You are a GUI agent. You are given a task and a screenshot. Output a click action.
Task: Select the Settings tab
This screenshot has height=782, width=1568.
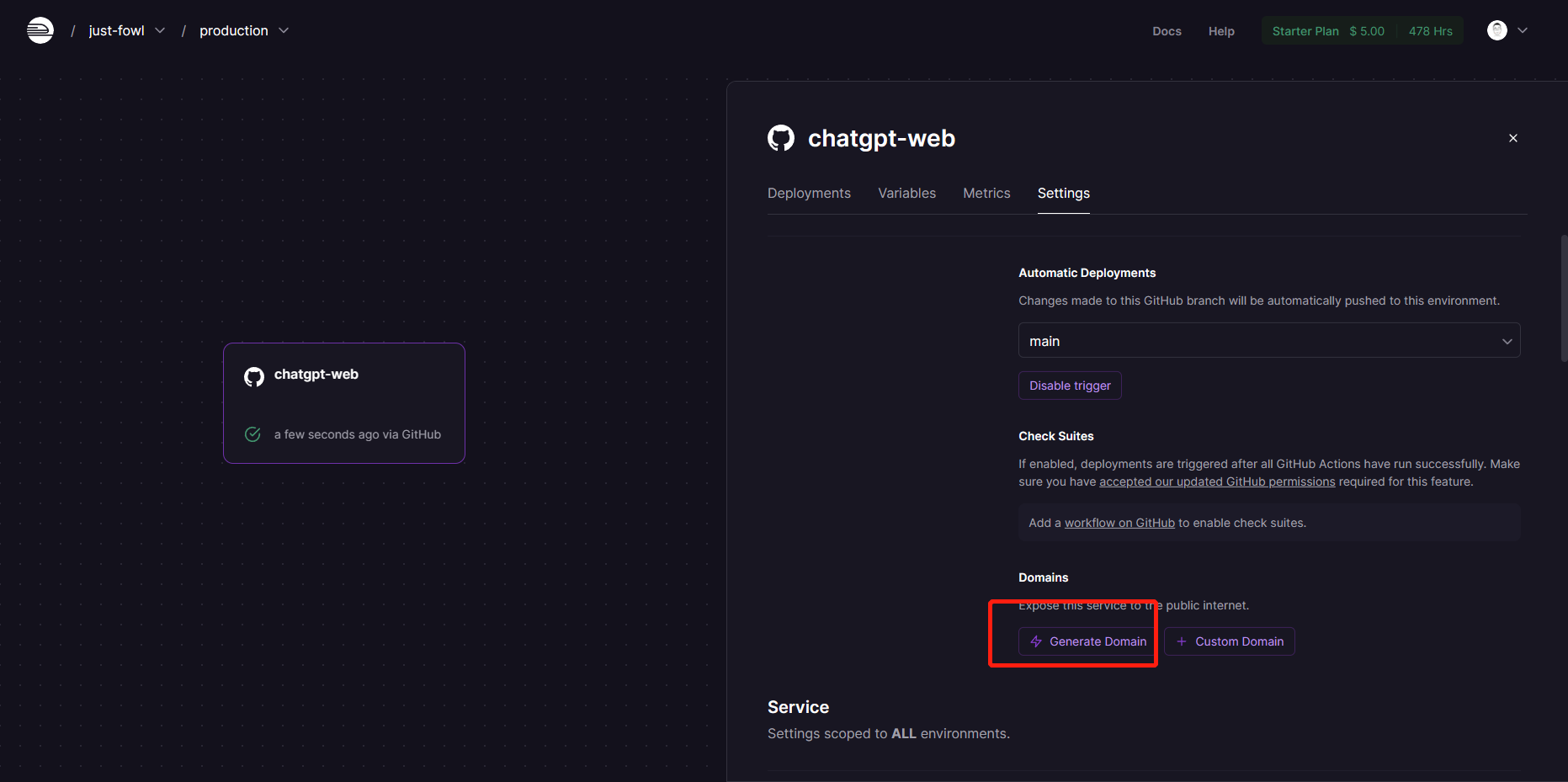click(1063, 193)
